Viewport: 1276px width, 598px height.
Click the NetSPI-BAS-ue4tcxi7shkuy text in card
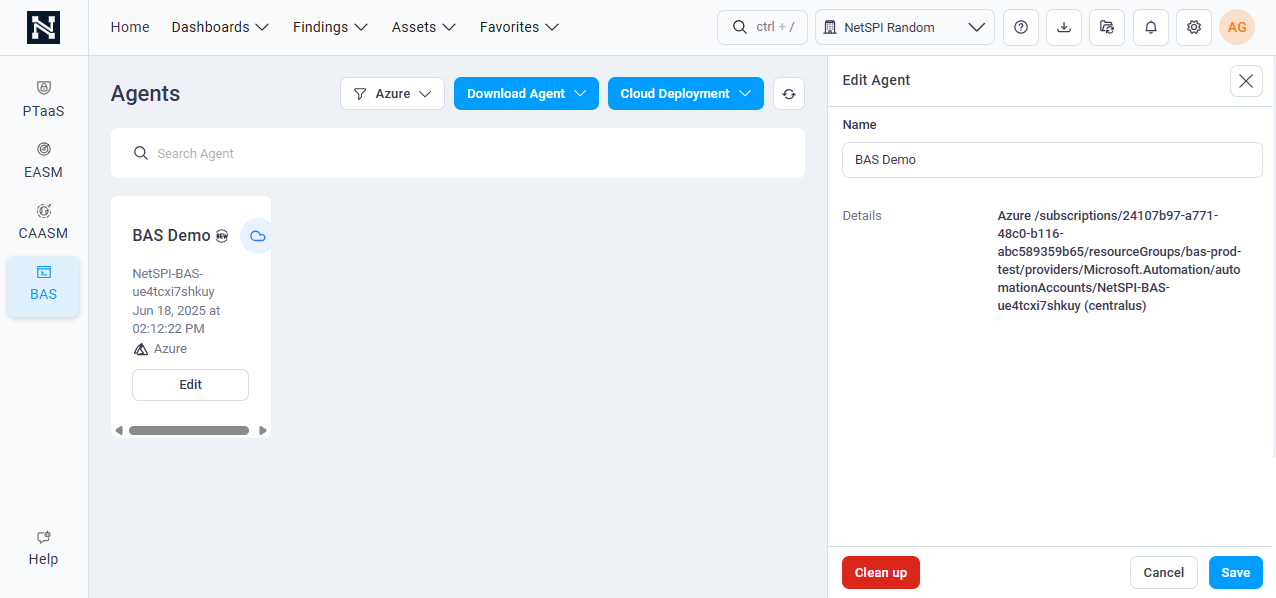tap(174, 282)
